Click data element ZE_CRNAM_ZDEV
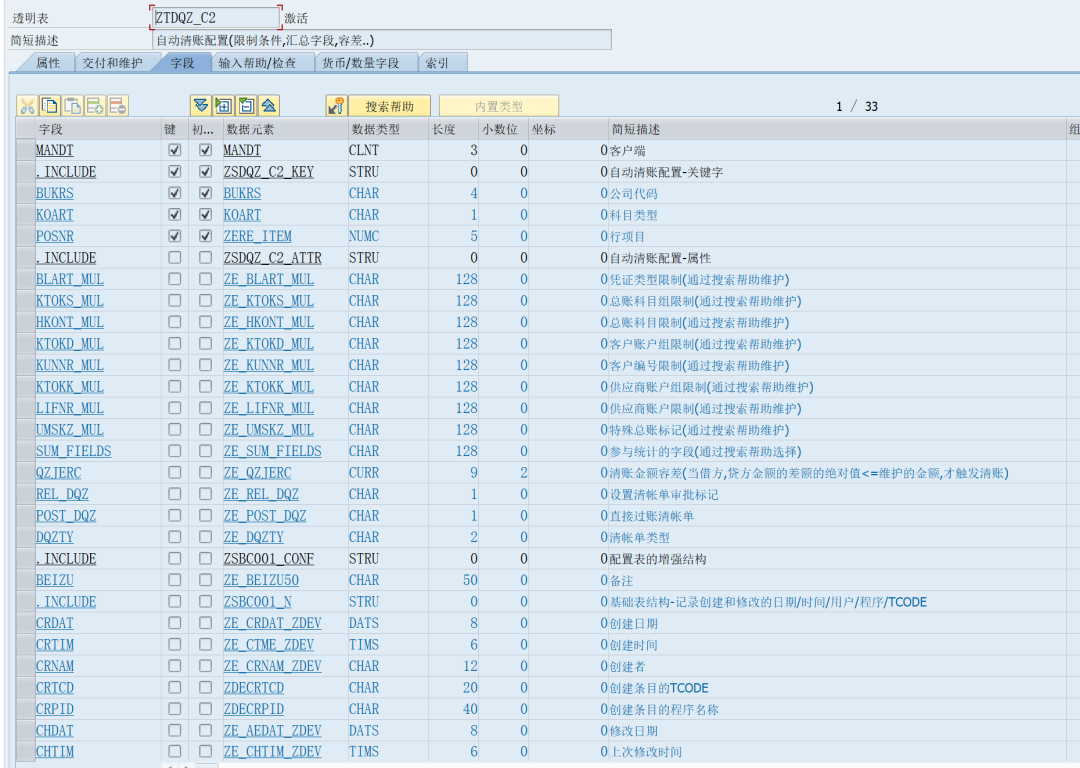1080x768 pixels. tap(273, 666)
